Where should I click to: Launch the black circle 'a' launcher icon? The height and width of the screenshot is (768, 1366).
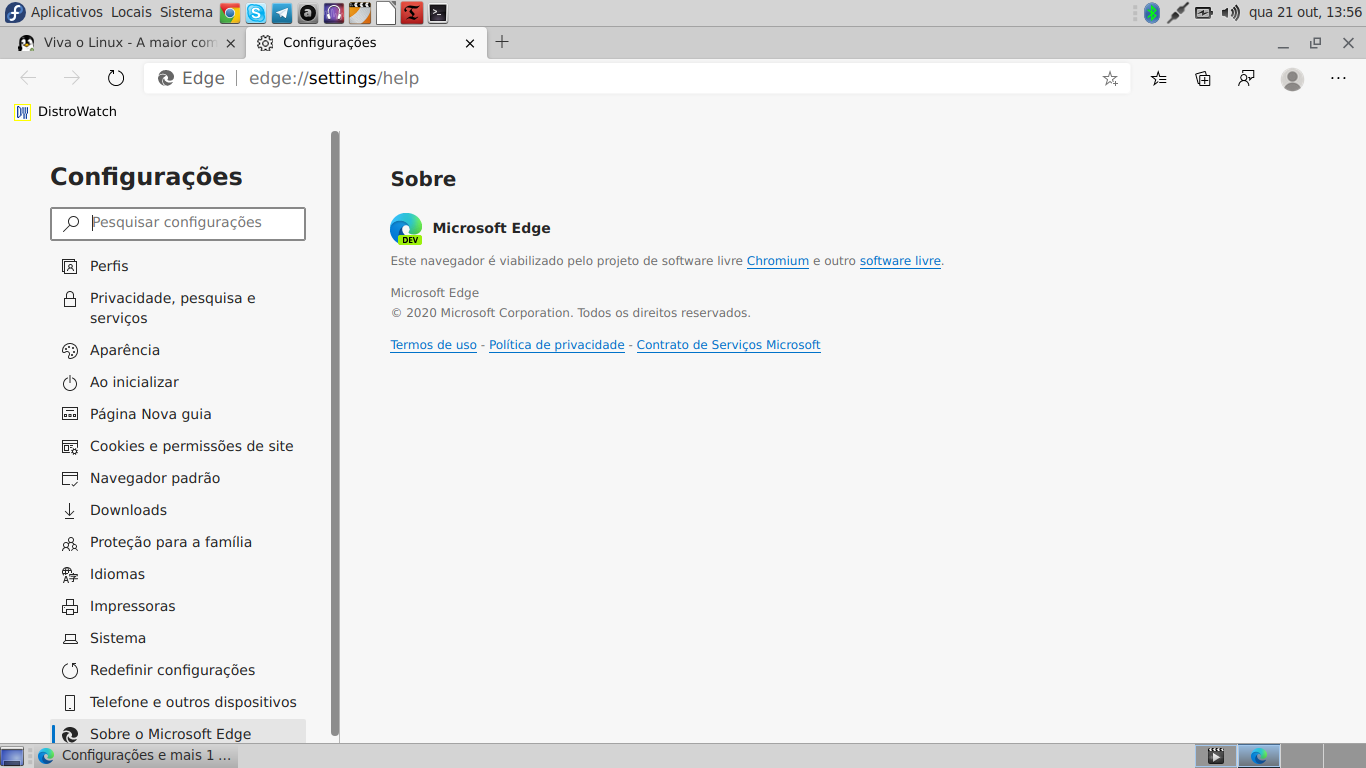(308, 13)
